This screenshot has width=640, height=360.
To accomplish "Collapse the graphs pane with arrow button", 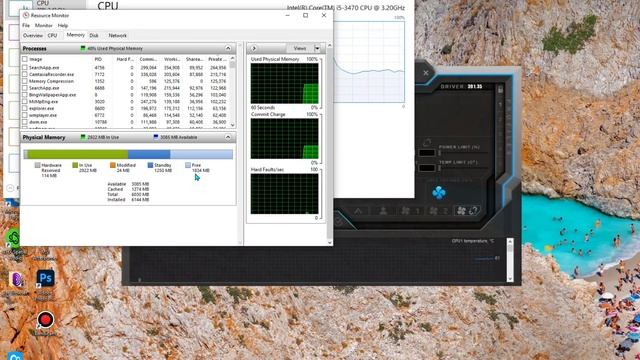I will point(253,48).
